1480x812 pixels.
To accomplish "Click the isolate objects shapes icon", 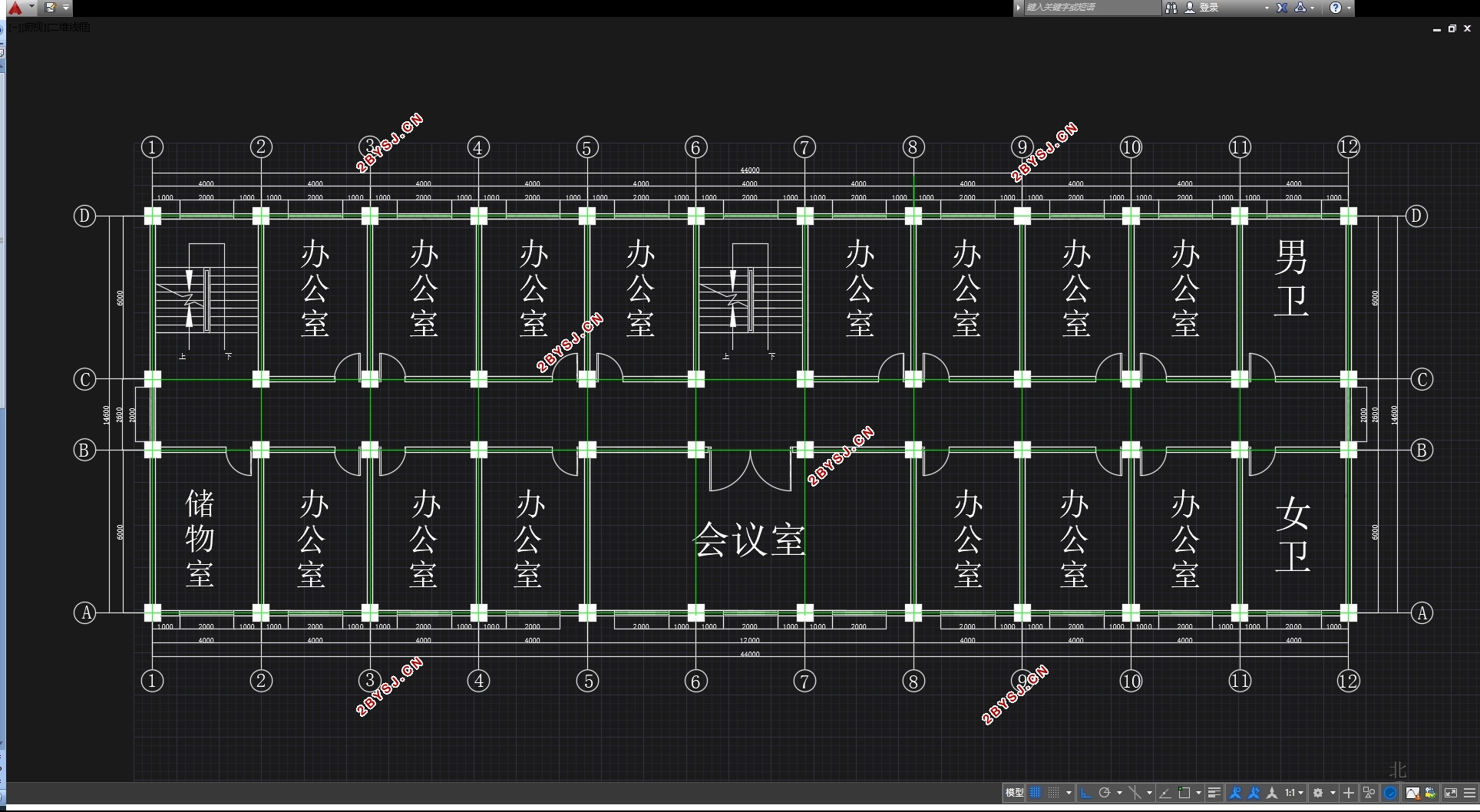I will pyautogui.click(x=1369, y=793).
